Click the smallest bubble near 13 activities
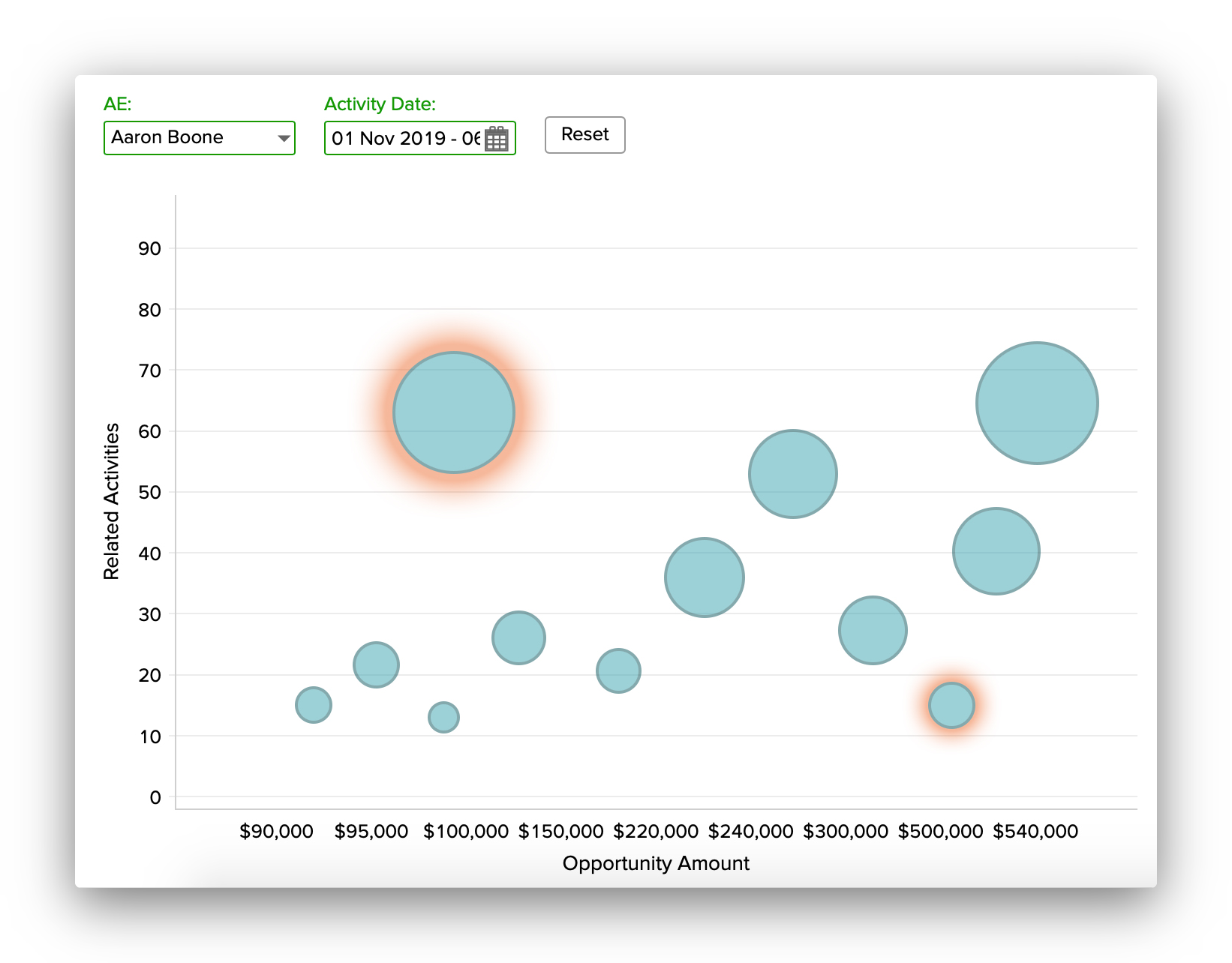This screenshot has height=963, width=1232. click(443, 717)
